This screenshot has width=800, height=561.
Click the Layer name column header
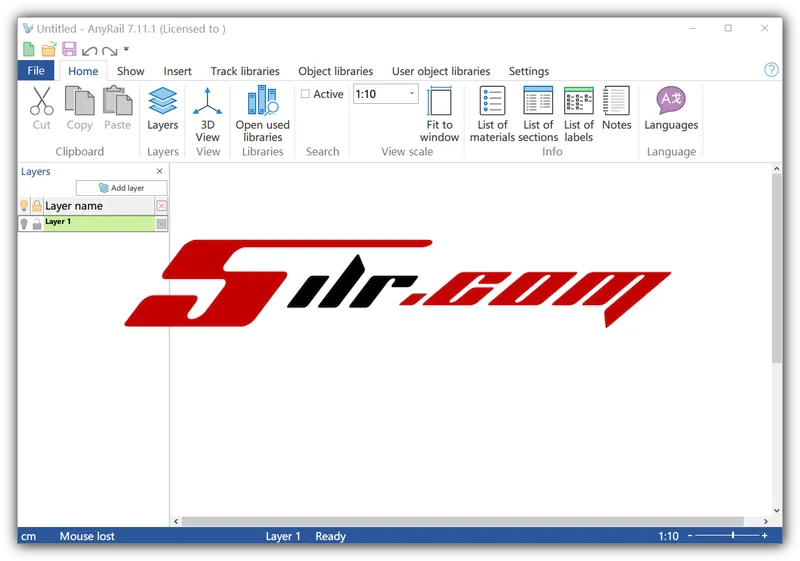click(x=99, y=206)
